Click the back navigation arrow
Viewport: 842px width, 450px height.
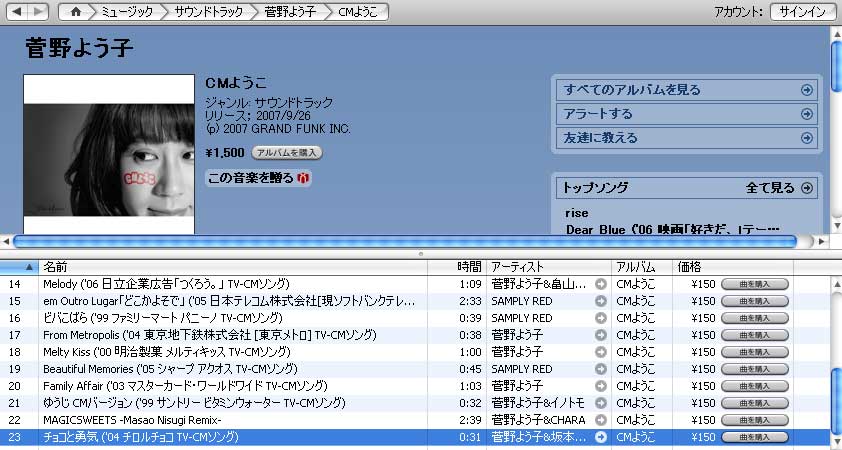(x=17, y=11)
